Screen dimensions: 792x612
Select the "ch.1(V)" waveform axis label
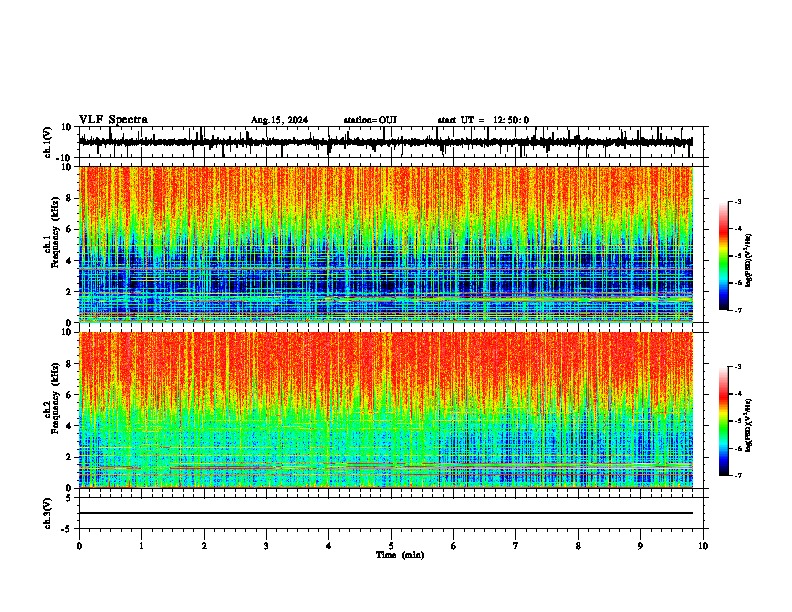click(x=48, y=142)
